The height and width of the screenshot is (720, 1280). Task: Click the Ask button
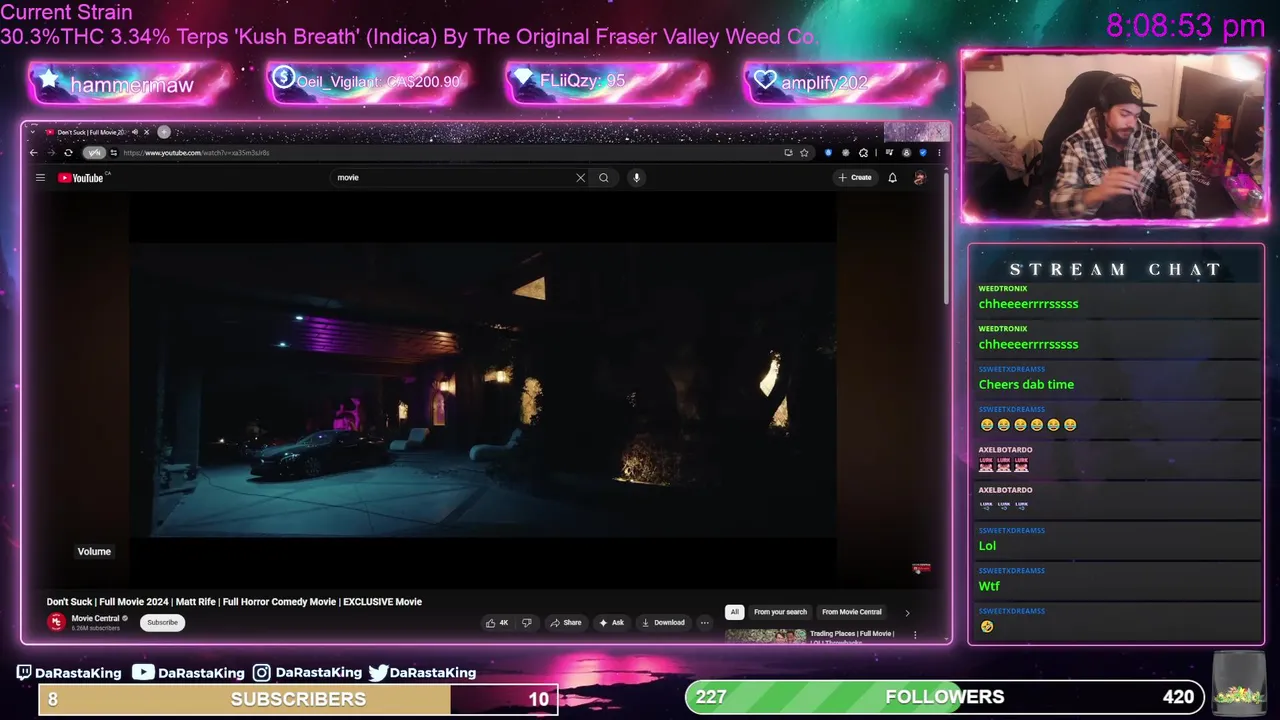pos(611,622)
